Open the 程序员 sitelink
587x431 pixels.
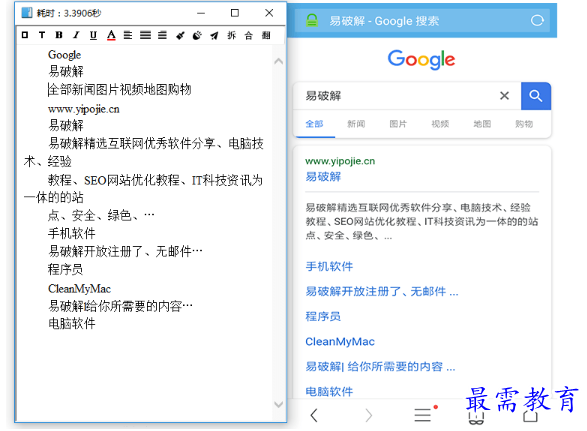(323, 316)
